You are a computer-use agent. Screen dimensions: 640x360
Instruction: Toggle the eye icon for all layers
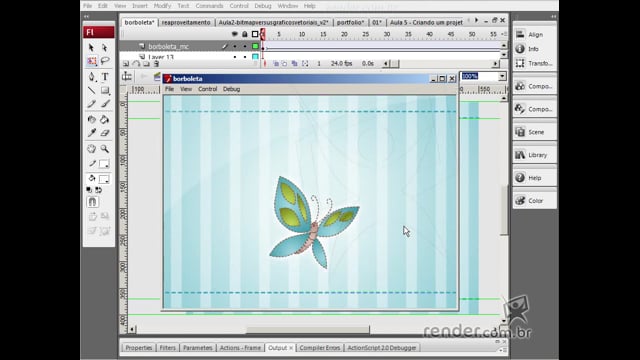(x=235, y=34)
